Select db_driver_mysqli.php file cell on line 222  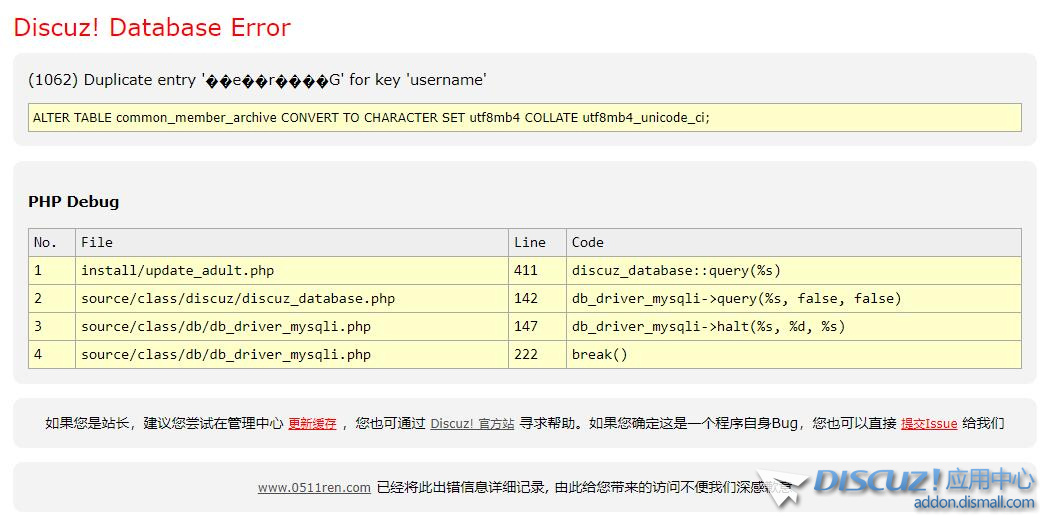(292, 355)
